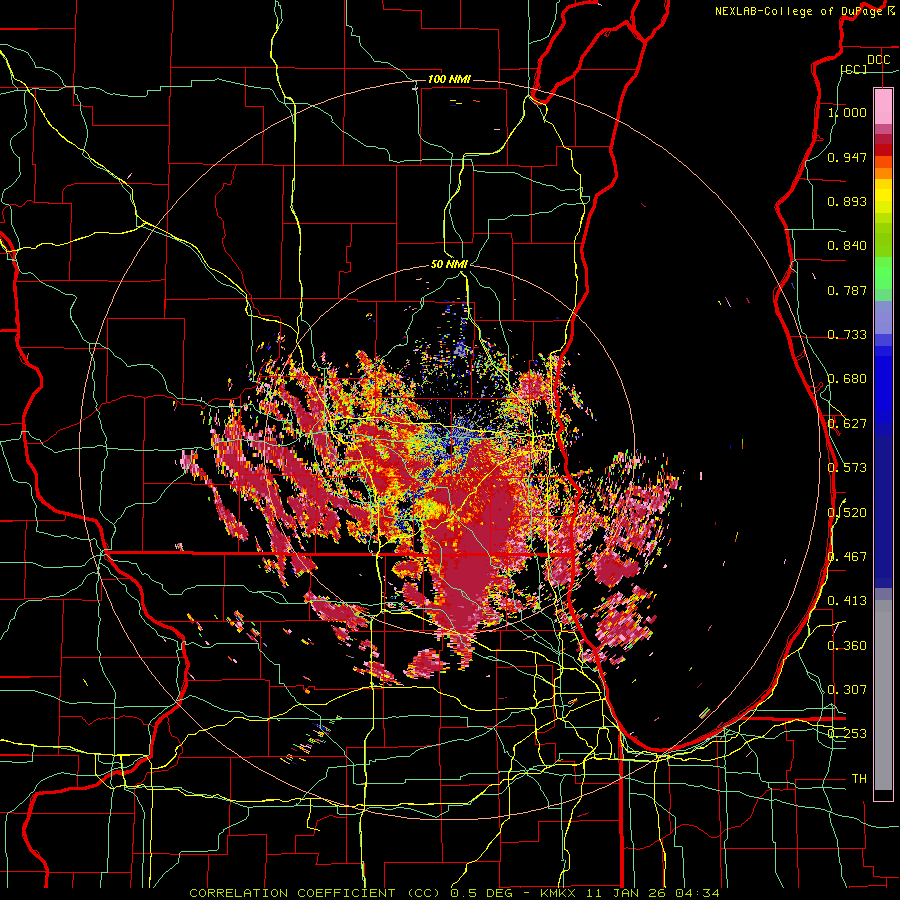Click the bright green band of the color bar
Viewport: 900px width, 900px height.
(x=883, y=273)
